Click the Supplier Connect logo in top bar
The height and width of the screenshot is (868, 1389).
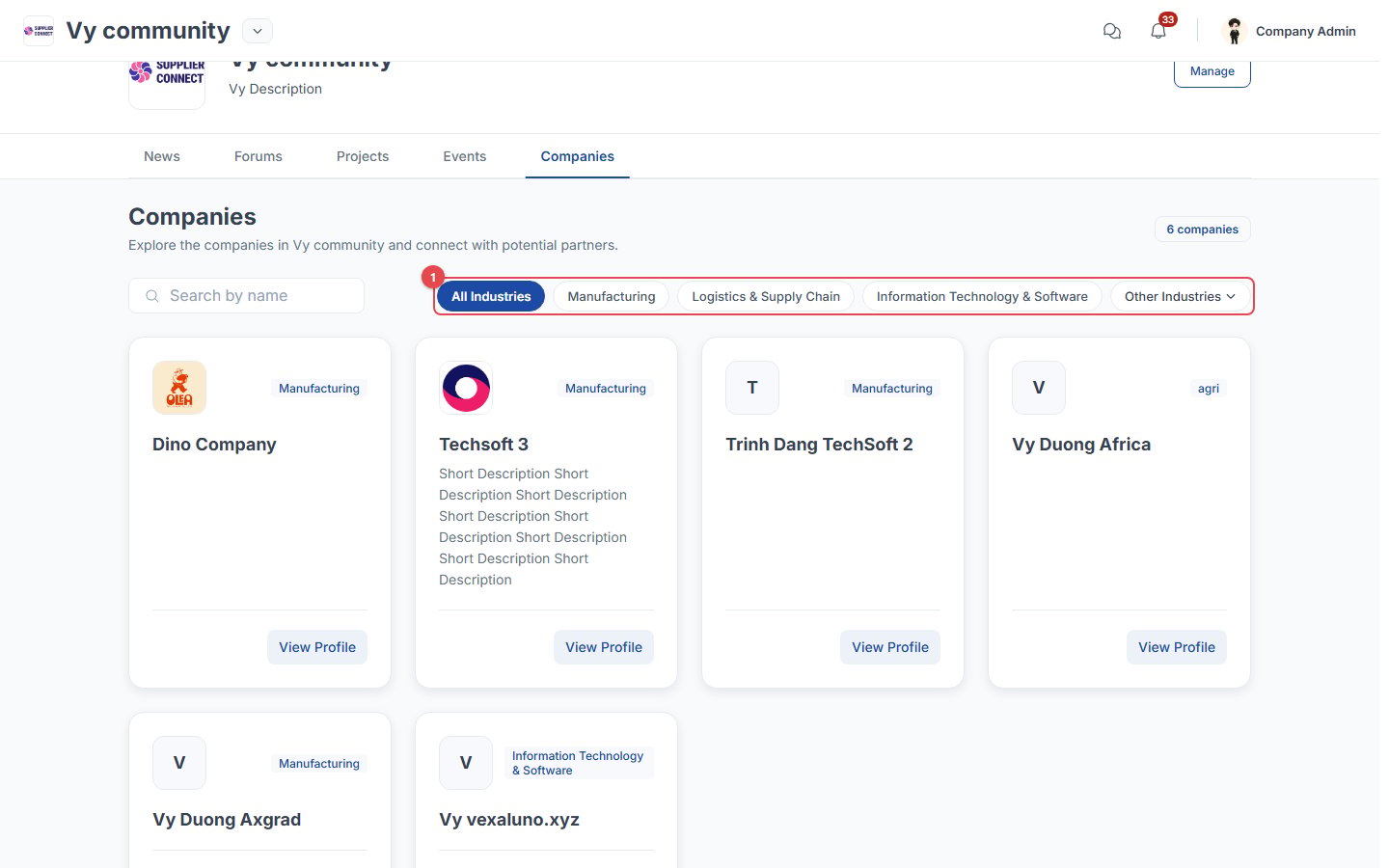tap(39, 31)
